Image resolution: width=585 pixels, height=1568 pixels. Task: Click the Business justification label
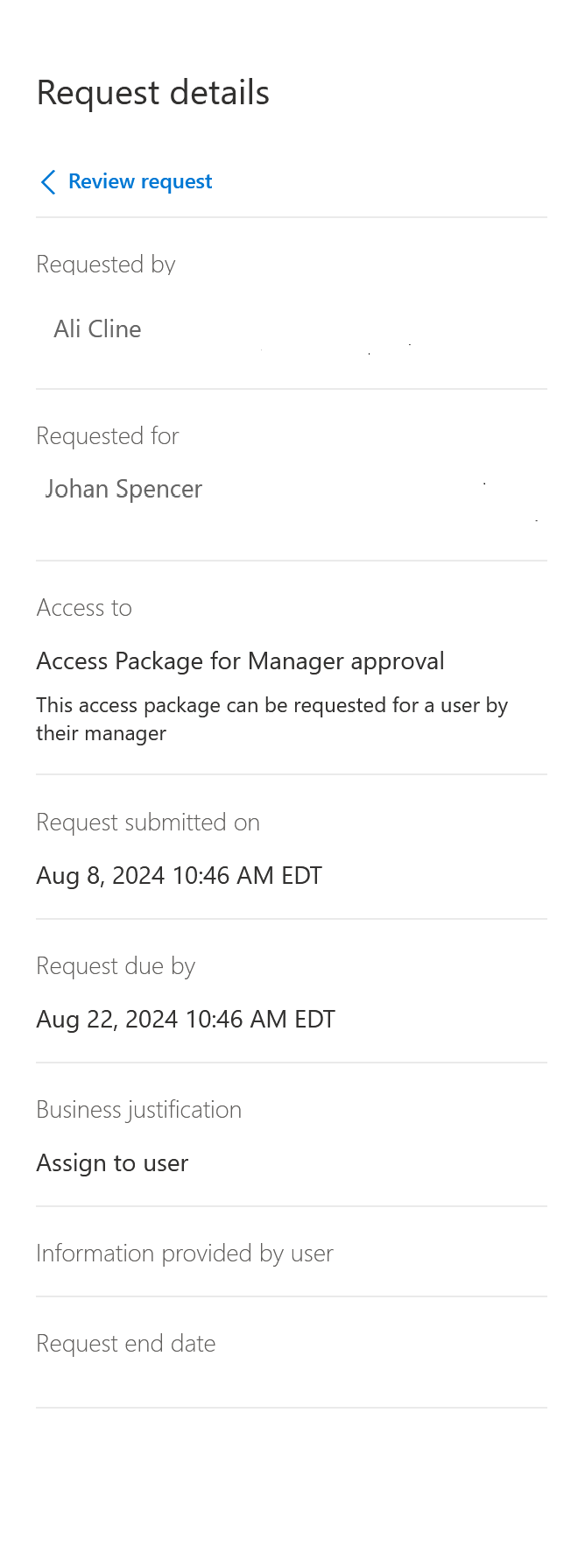(x=138, y=1110)
